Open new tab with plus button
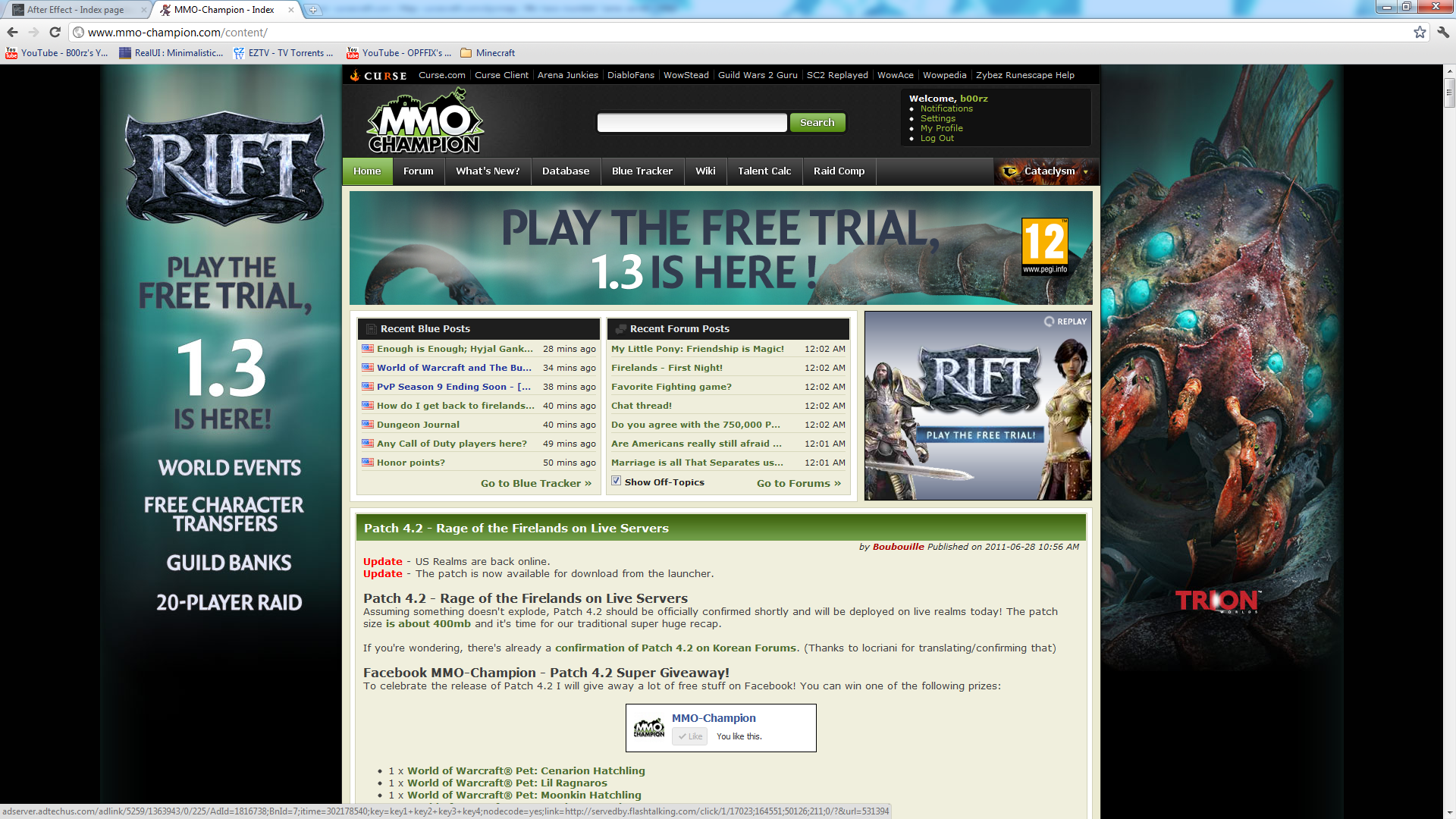1456x819 pixels. pos(313,10)
